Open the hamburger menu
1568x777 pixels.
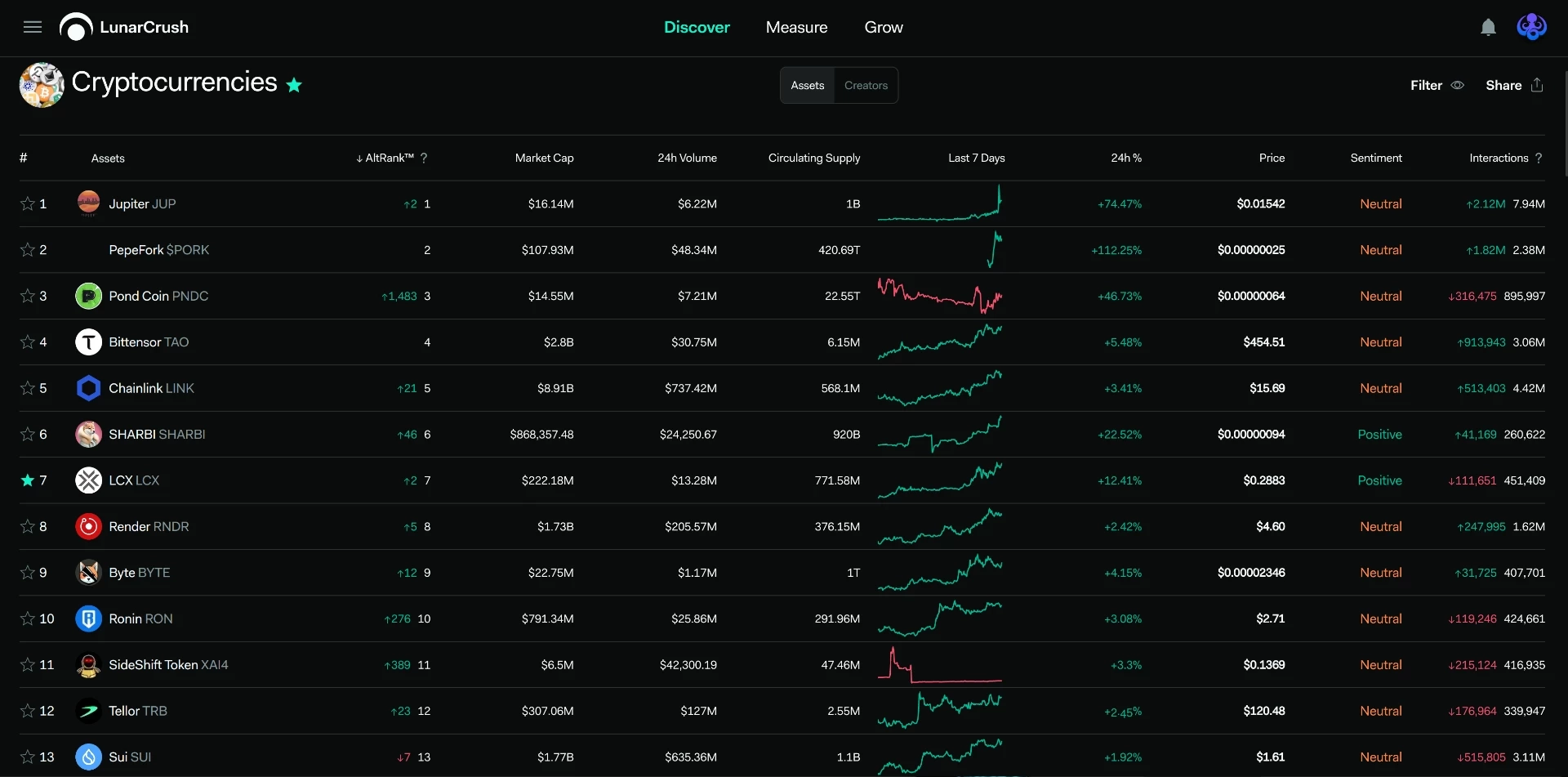[33, 27]
